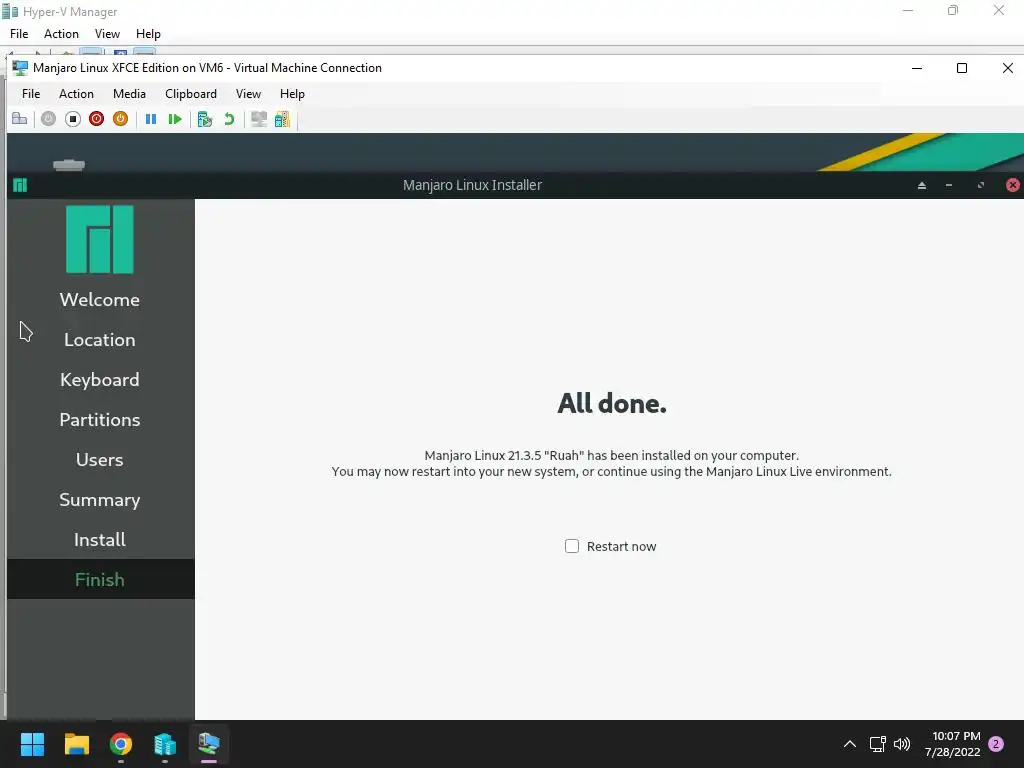Click the Enhanced Session toolbar icon
The image size is (1024, 768).
click(x=259, y=119)
